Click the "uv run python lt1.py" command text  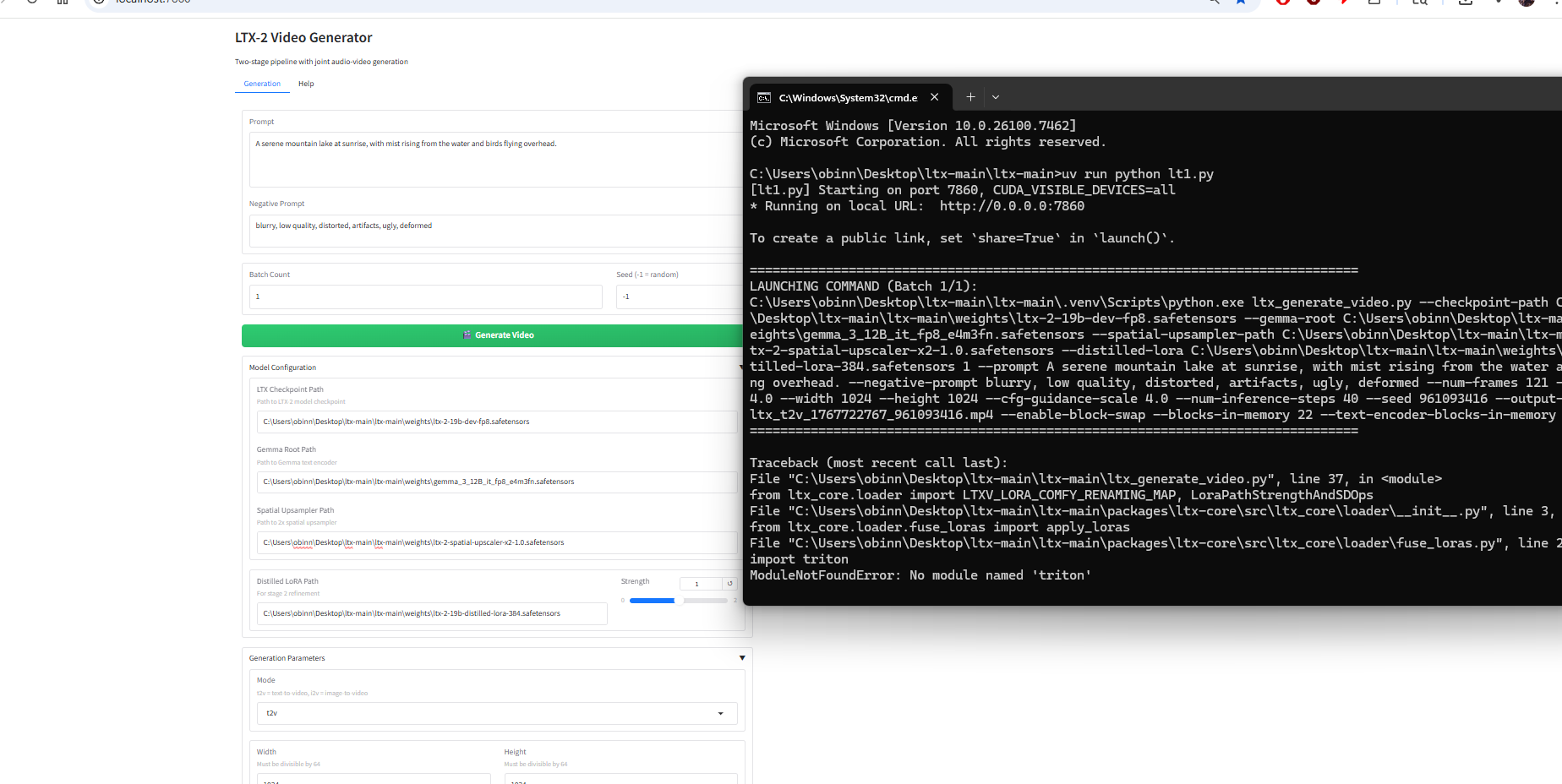coord(1138,174)
